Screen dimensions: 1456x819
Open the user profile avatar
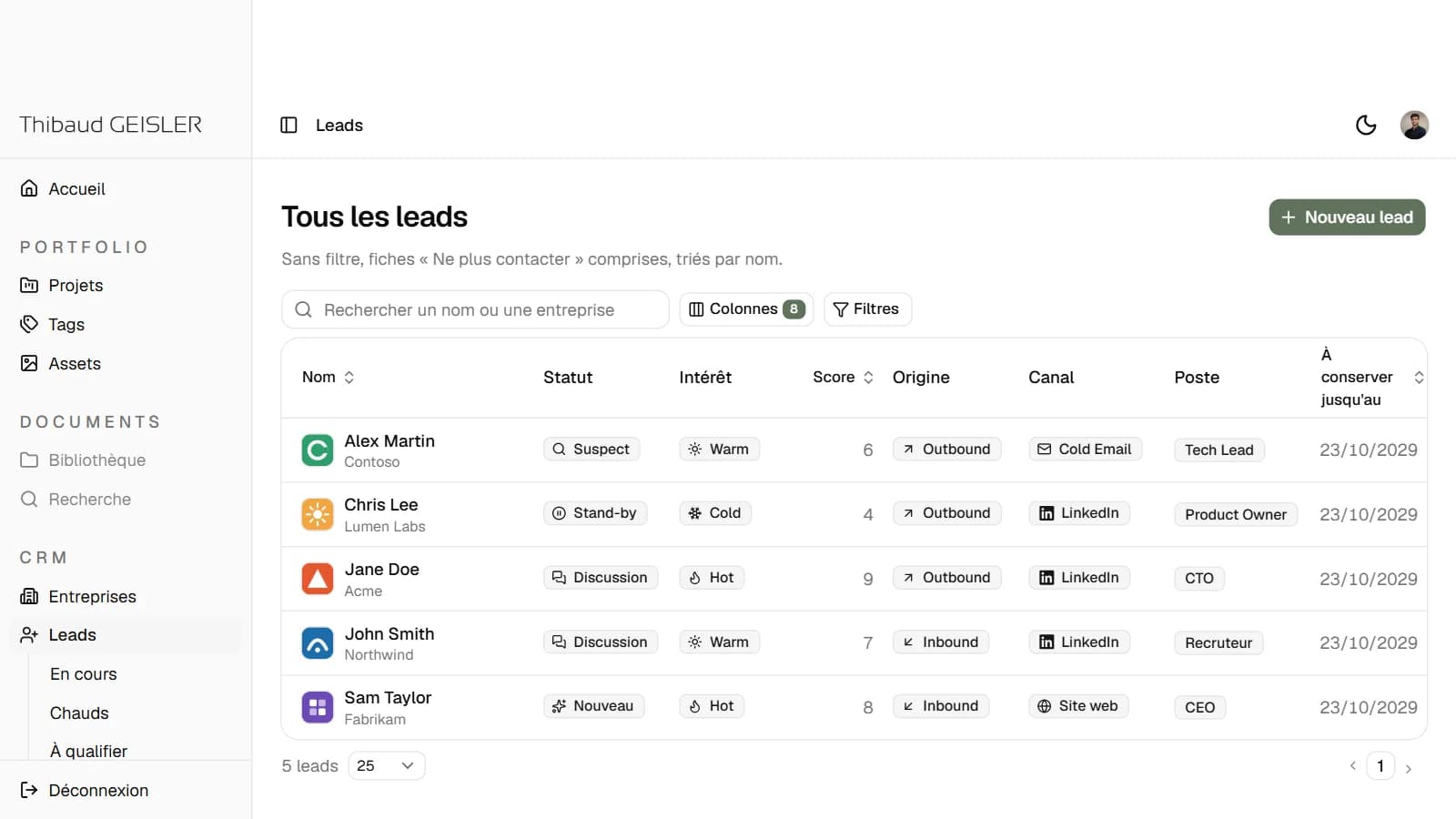[1414, 126]
